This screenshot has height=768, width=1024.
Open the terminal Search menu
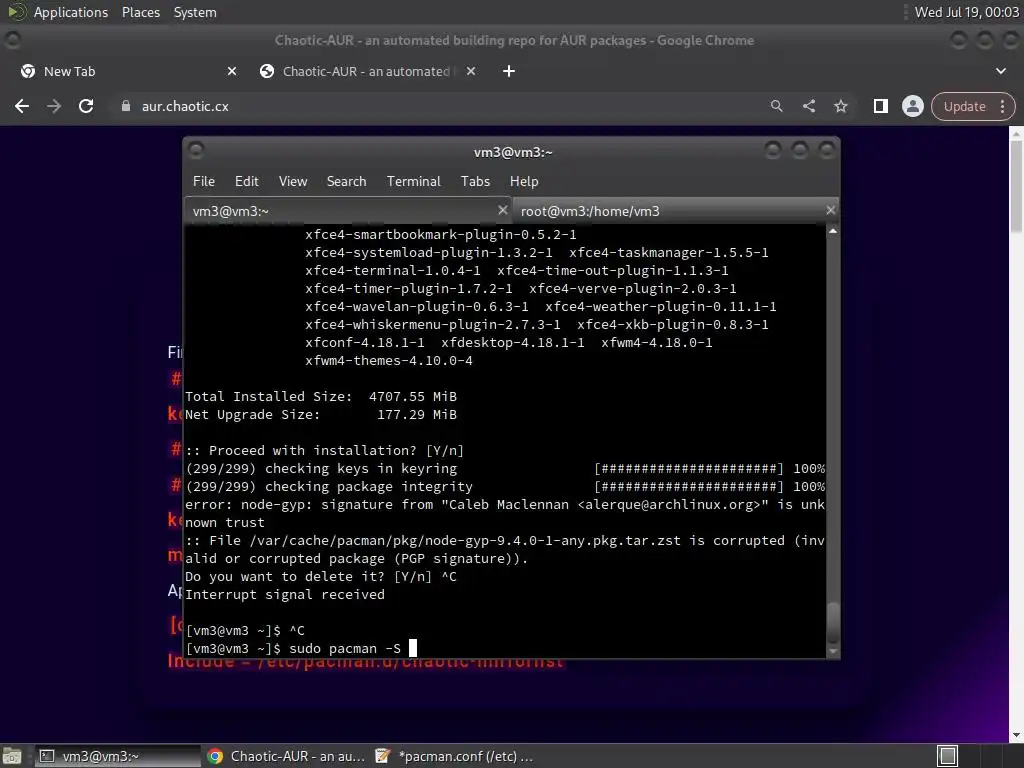(x=346, y=182)
